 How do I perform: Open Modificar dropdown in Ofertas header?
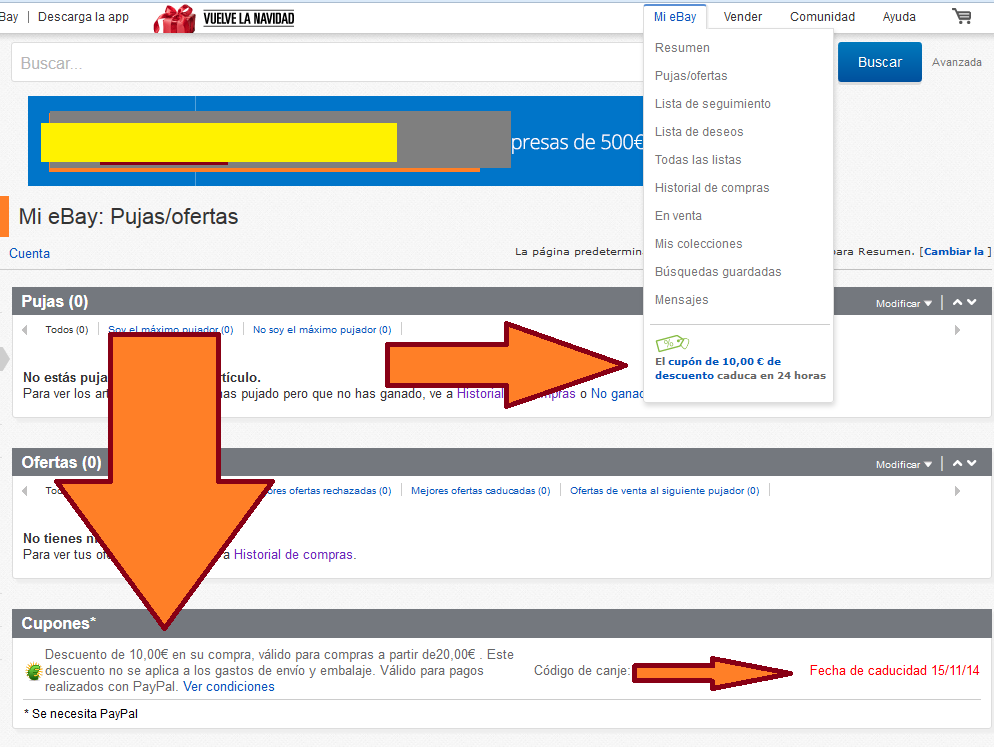point(904,465)
